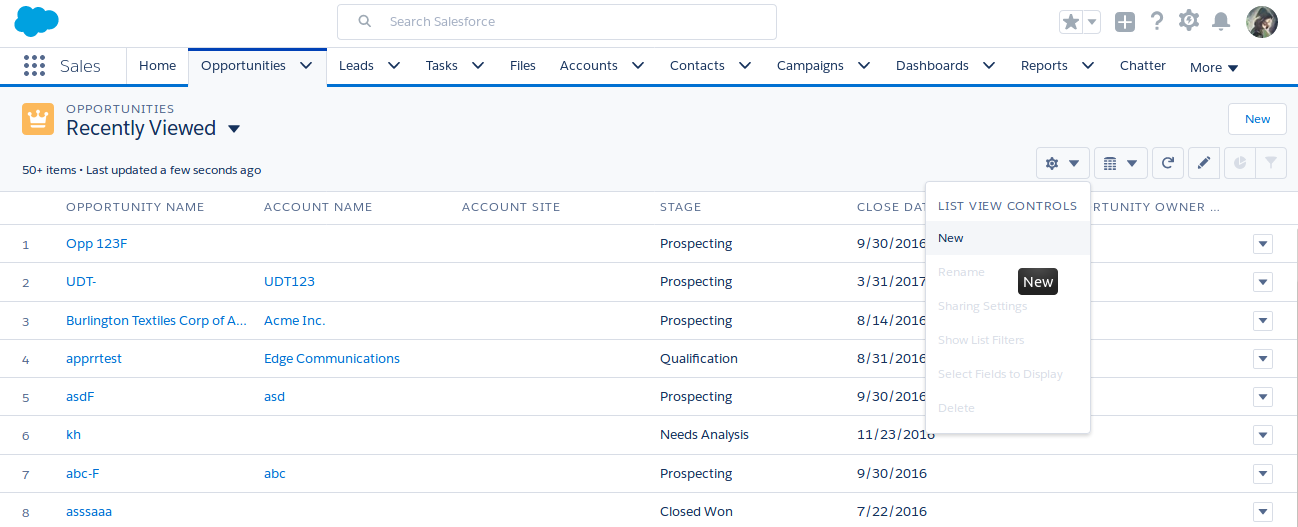This screenshot has height=527, width=1298.
Task: Select New in List View Controls menu
Action: (x=951, y=238)
